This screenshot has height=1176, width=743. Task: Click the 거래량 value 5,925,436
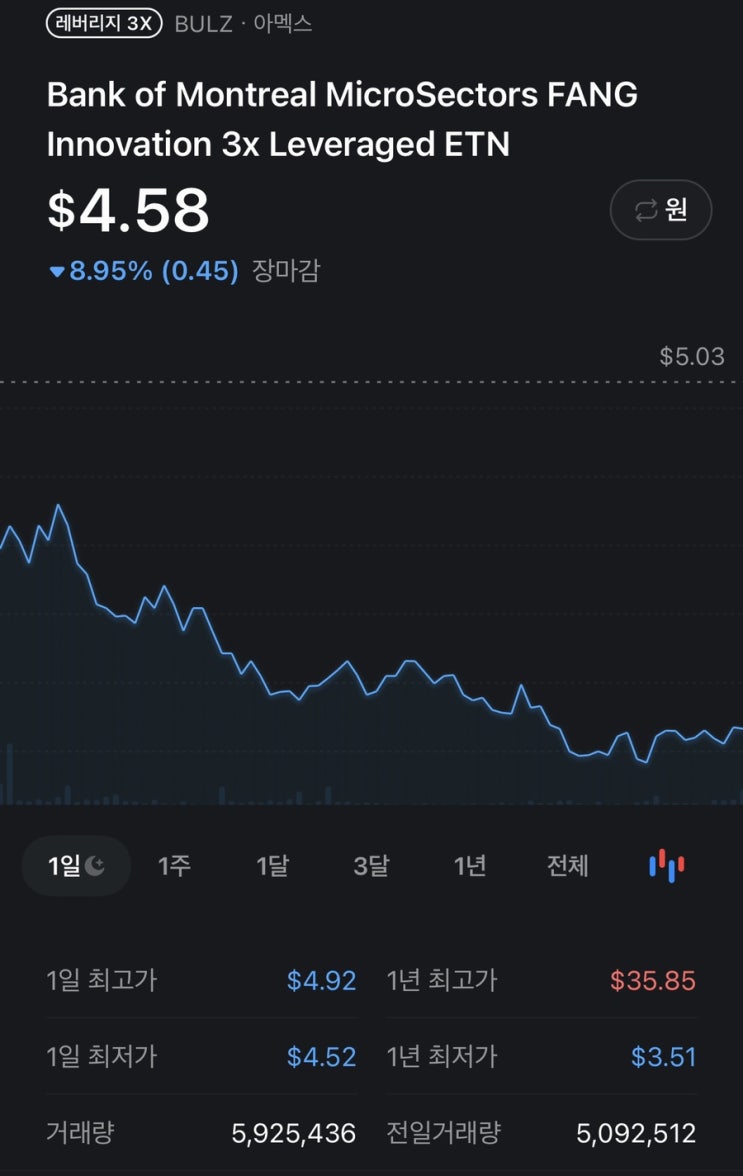coord(294,1132)
